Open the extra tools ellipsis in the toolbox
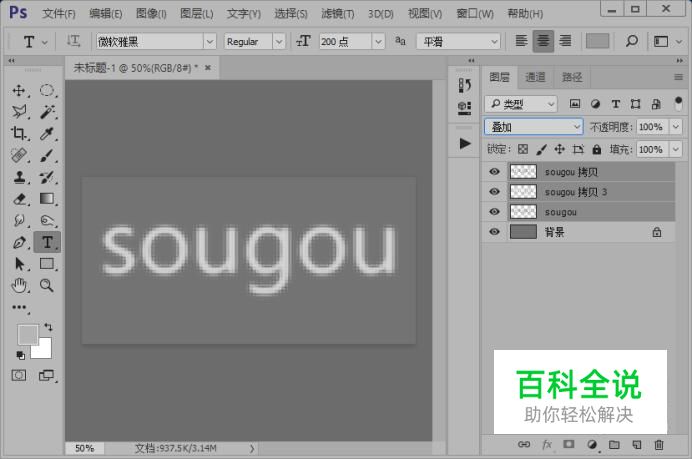The width and height of the screenshot is (692, 459). [x=19, y=307]
